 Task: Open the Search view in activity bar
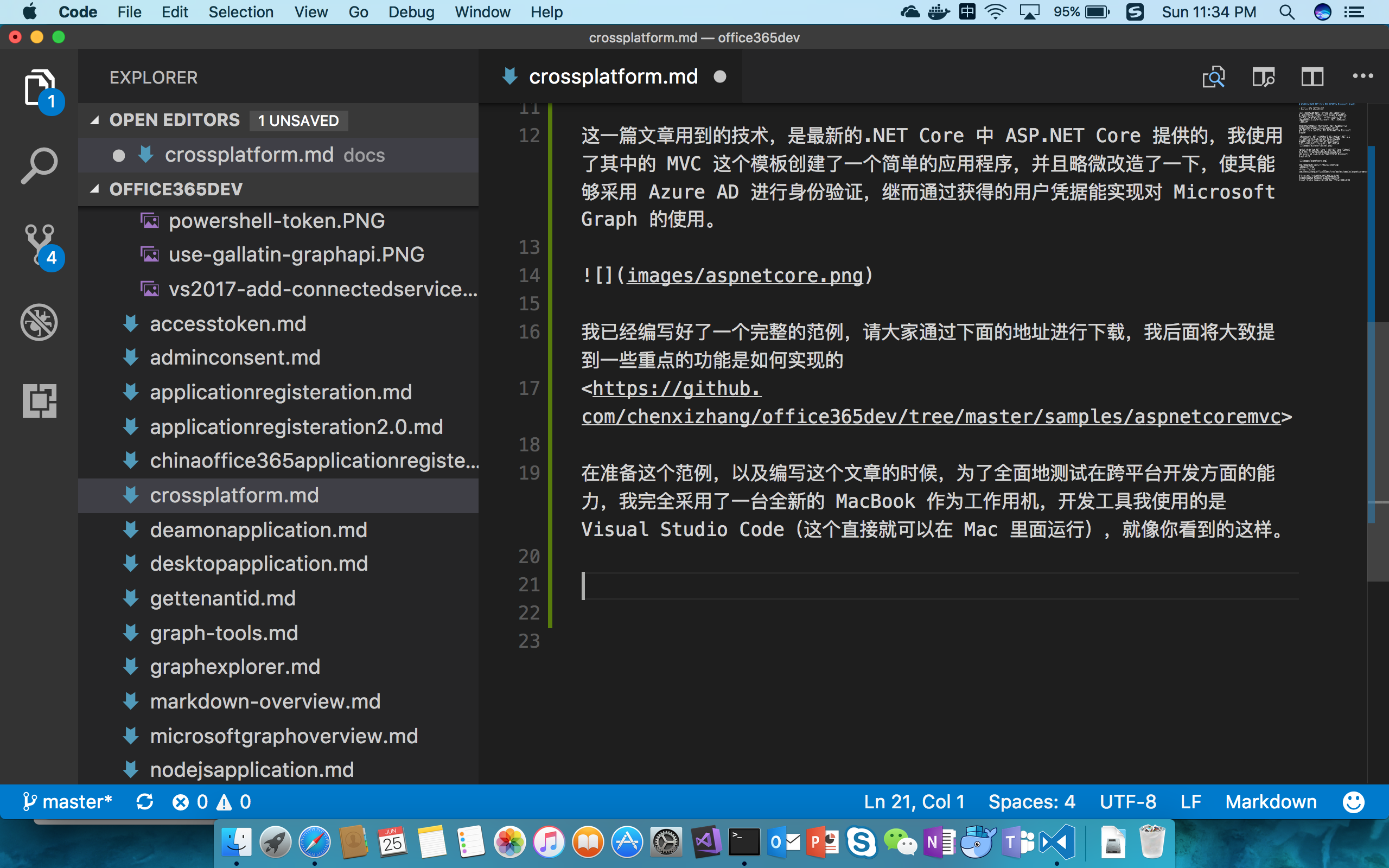point(39,166)
